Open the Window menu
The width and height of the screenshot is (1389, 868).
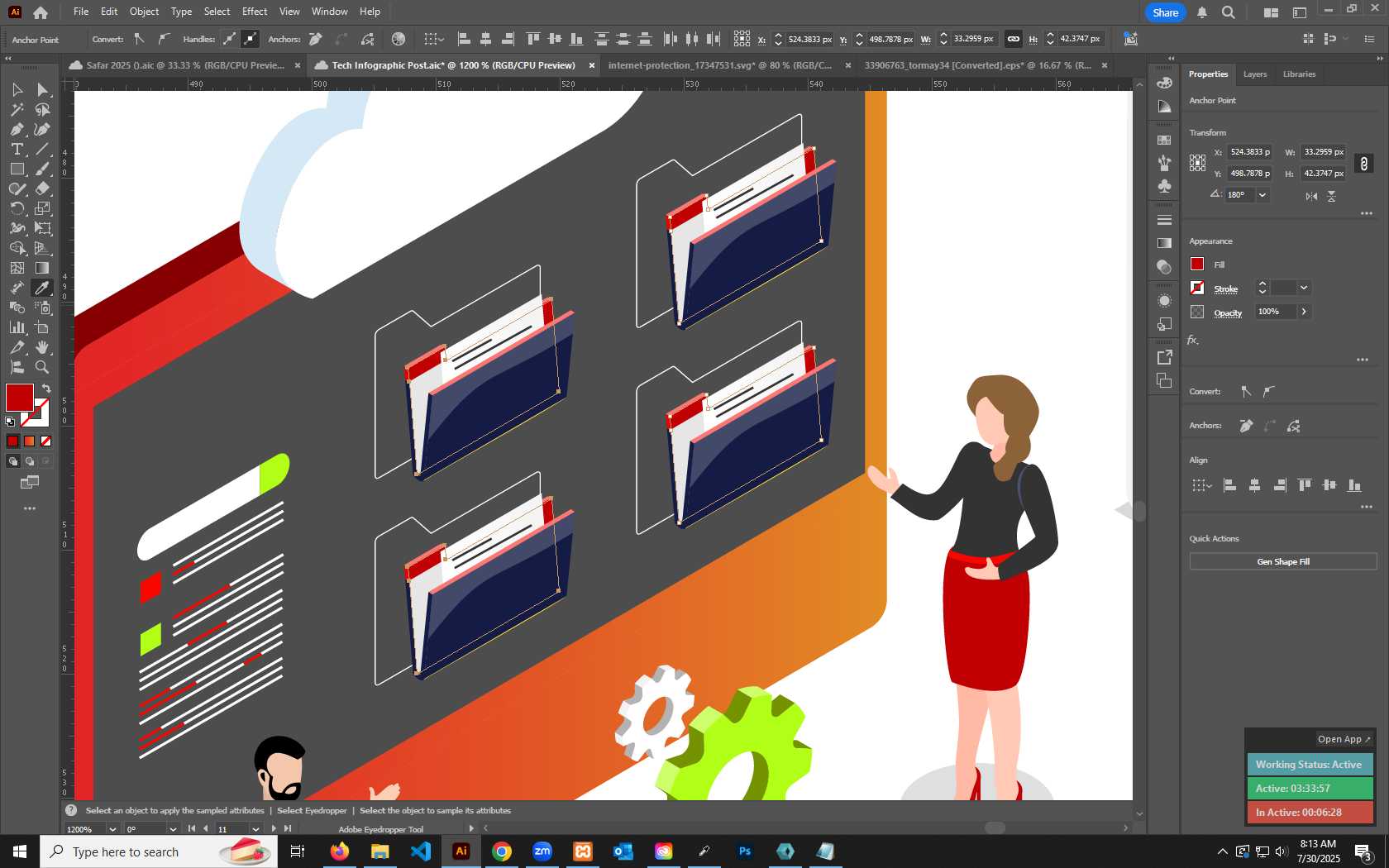coord(330,12)
